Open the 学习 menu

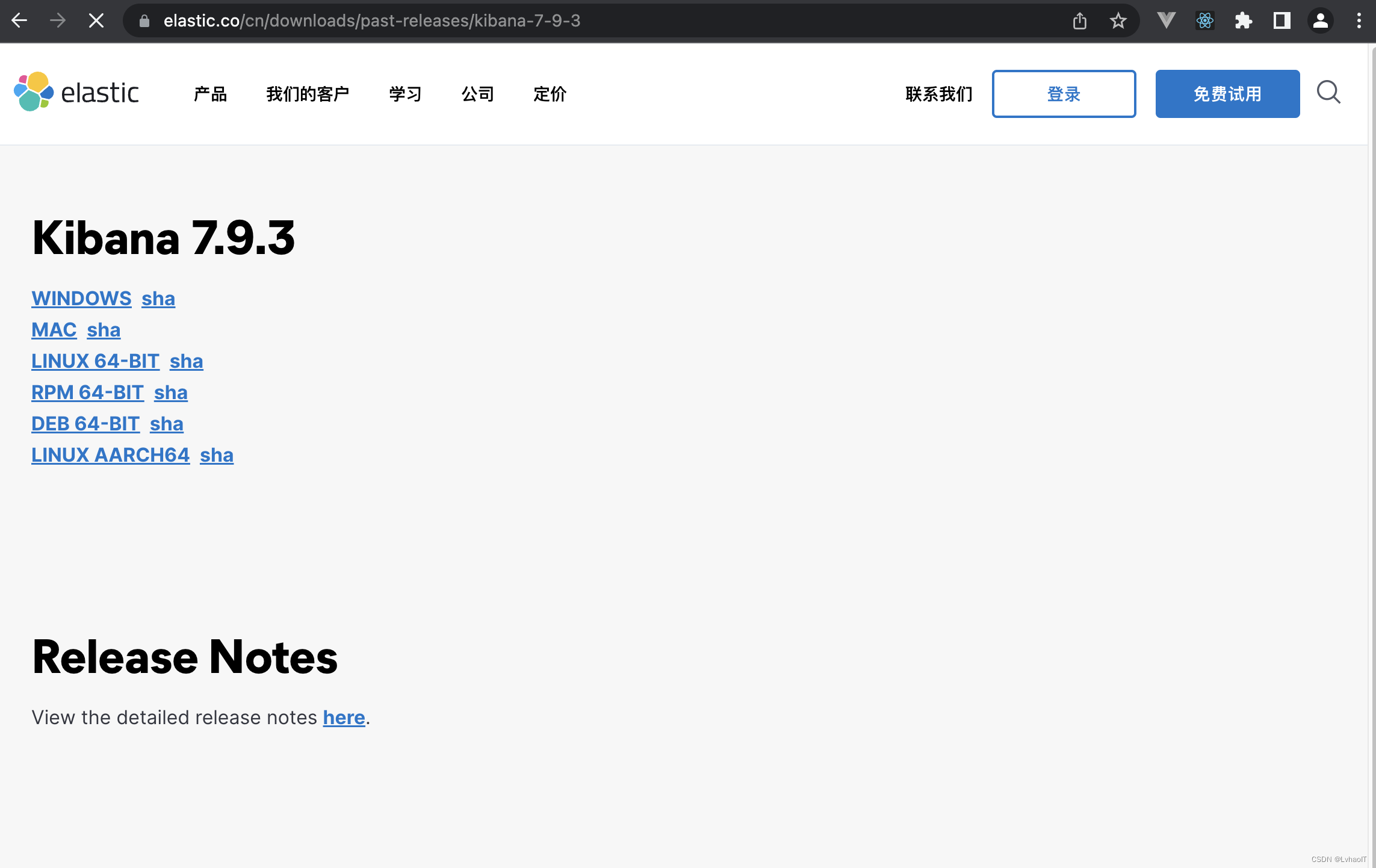405,94
